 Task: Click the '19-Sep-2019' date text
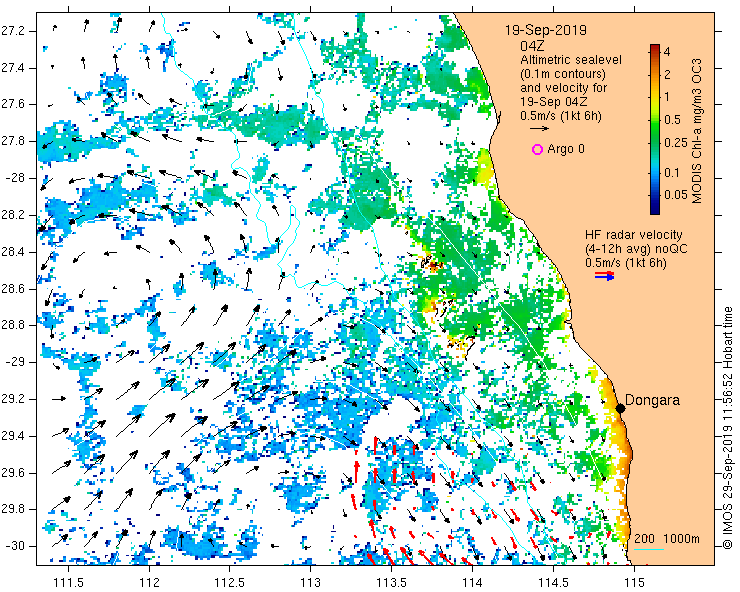coord(546,30)
